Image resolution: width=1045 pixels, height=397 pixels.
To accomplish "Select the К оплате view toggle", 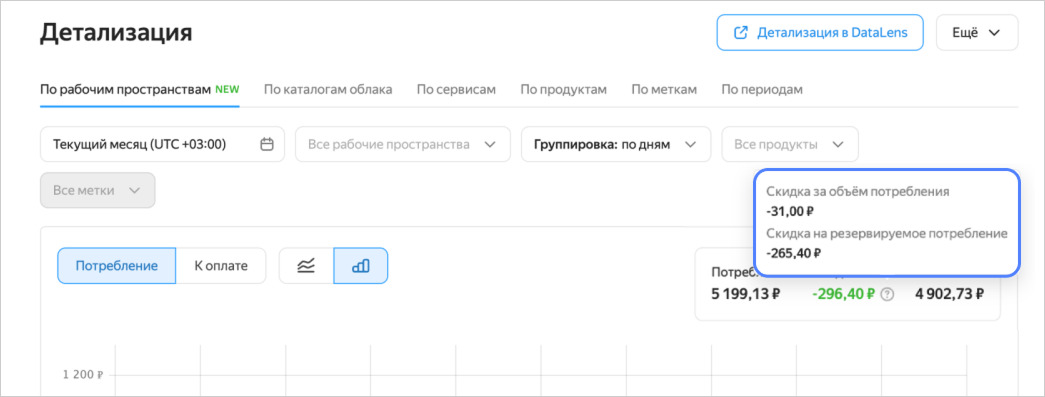I will 221,266.
